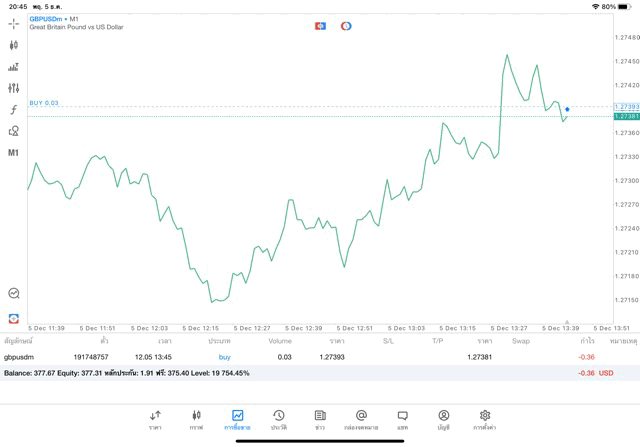Change chart type via candlestick icon
Screen dimensions: 640x447
[14, 45]
